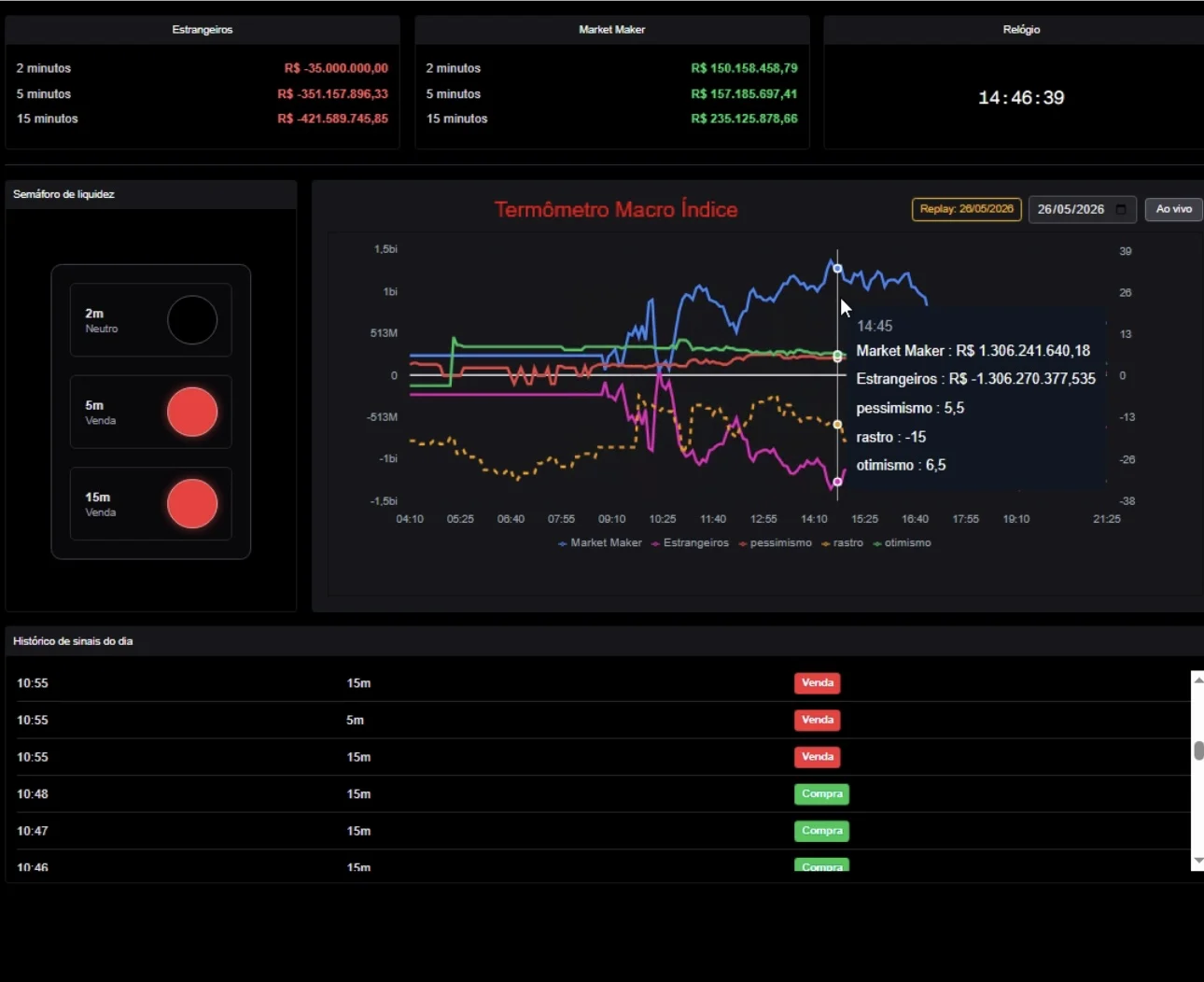Click the Venda badge for 10:55 5m signal
This screenshot has width=1204, height=982.
[818, 720]
